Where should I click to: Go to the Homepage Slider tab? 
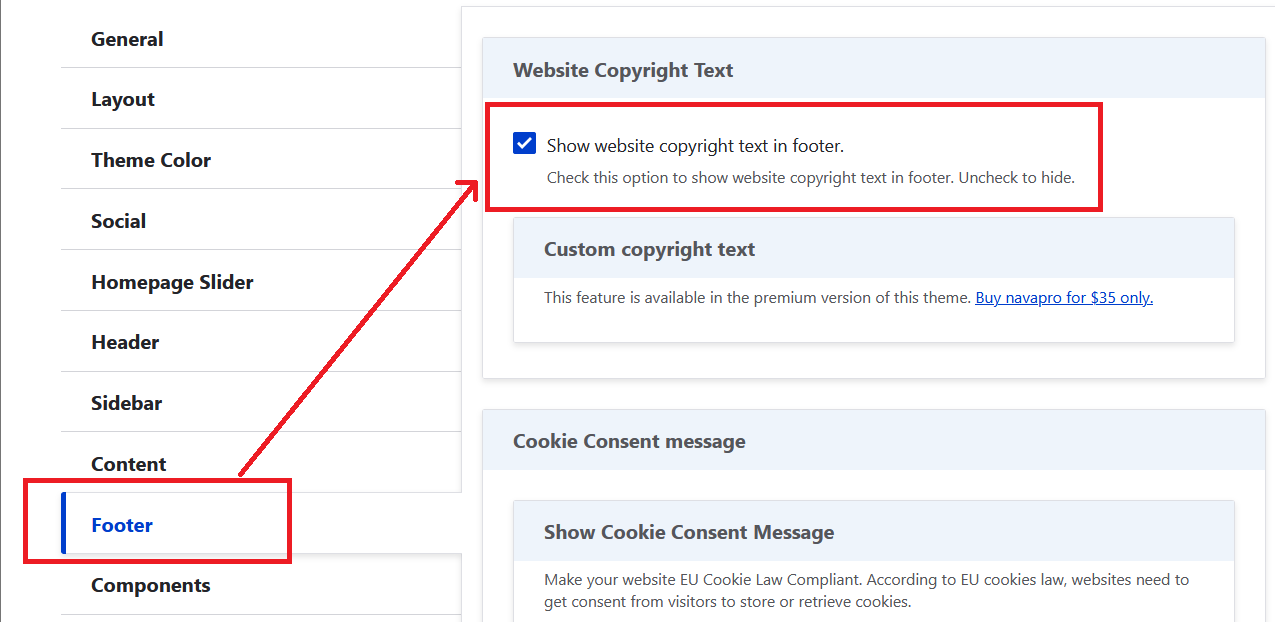point(172,282)
